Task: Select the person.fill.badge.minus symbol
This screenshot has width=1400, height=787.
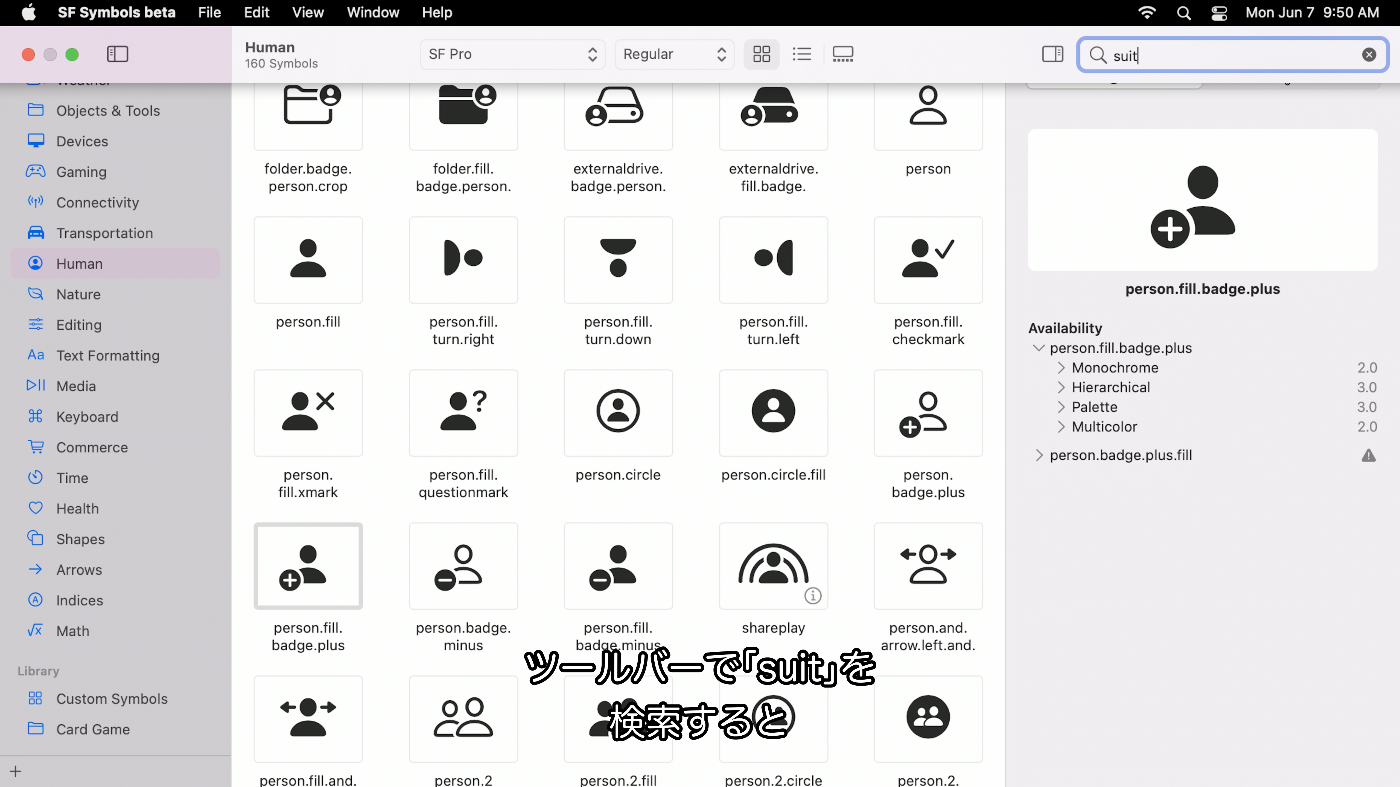Action: click(x=618, y=566)
